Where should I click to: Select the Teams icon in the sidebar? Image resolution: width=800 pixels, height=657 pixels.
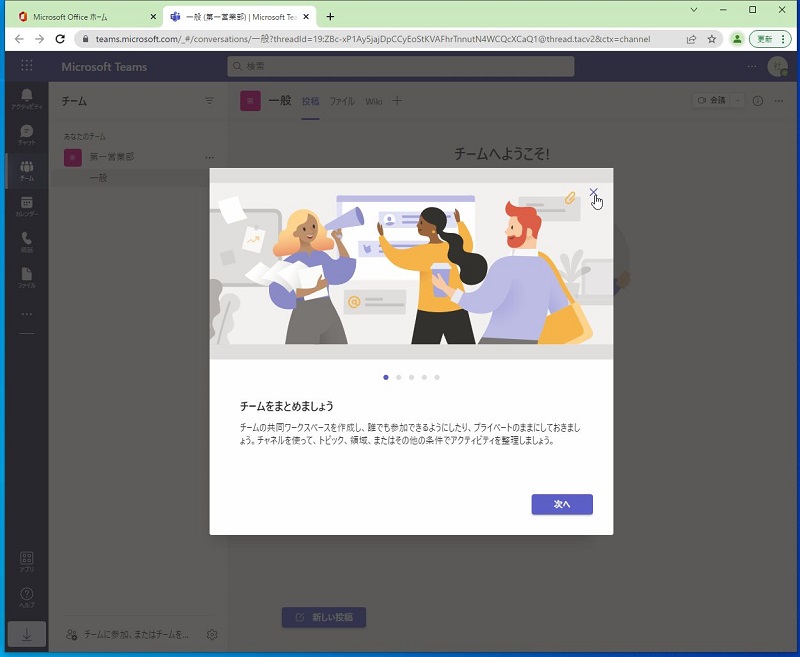[x=27, y=171]
